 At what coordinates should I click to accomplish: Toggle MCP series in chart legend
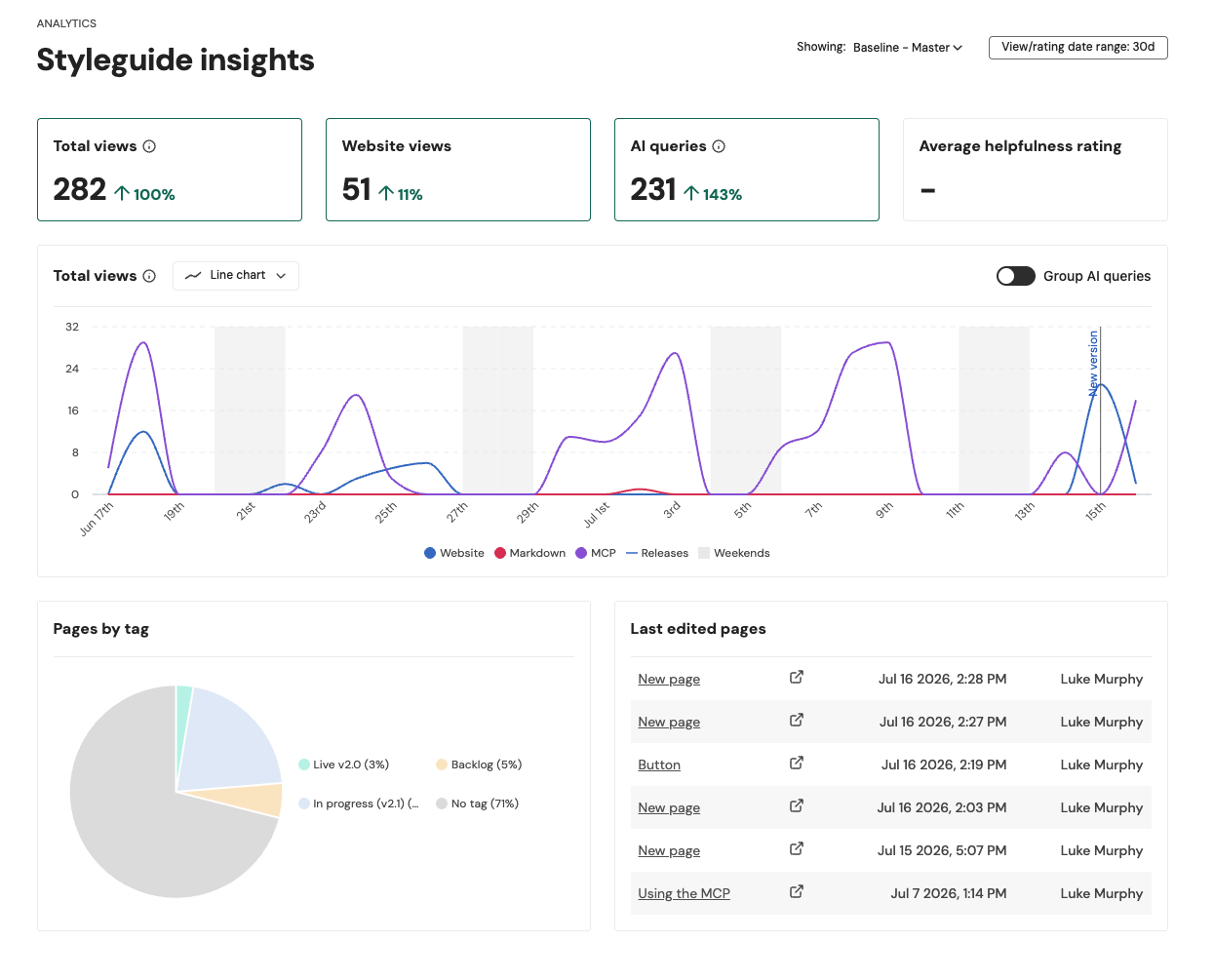point(596,553)
